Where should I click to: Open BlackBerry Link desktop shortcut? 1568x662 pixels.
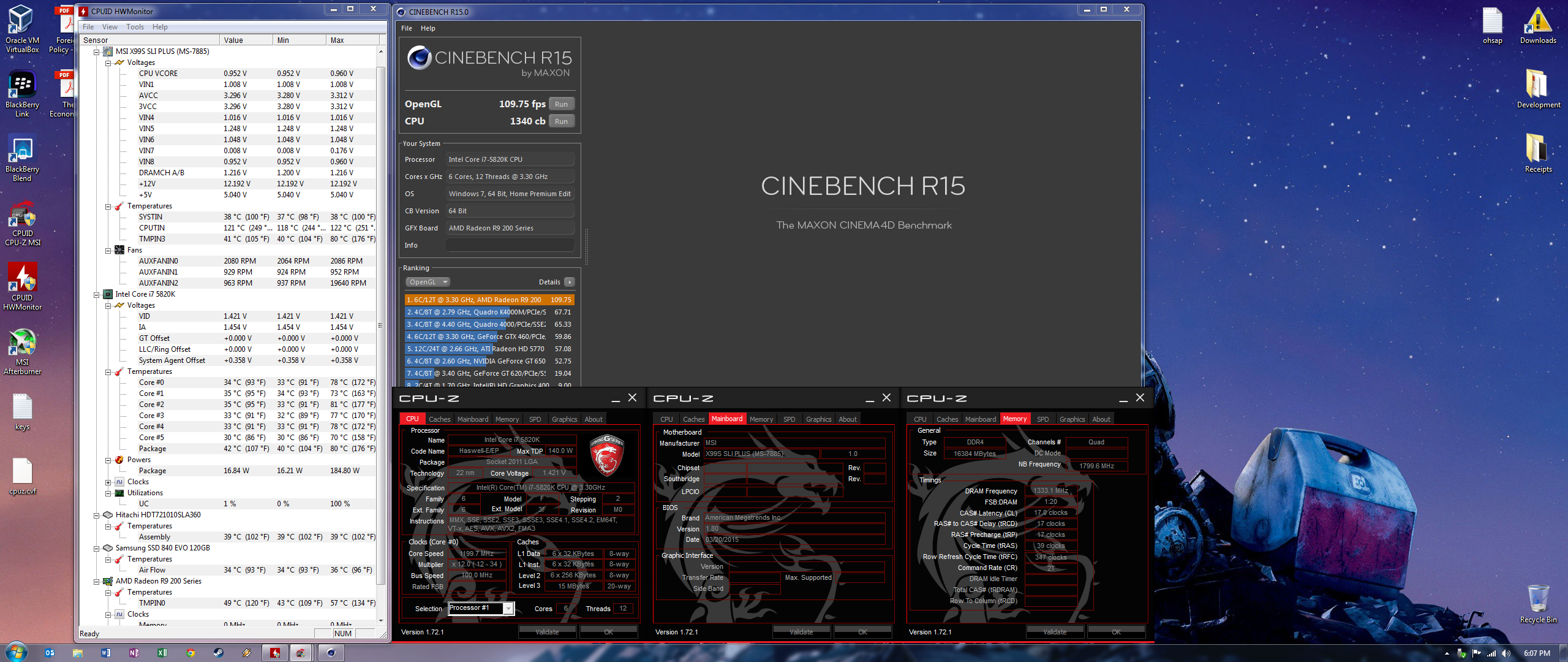(x=22, y=93)
